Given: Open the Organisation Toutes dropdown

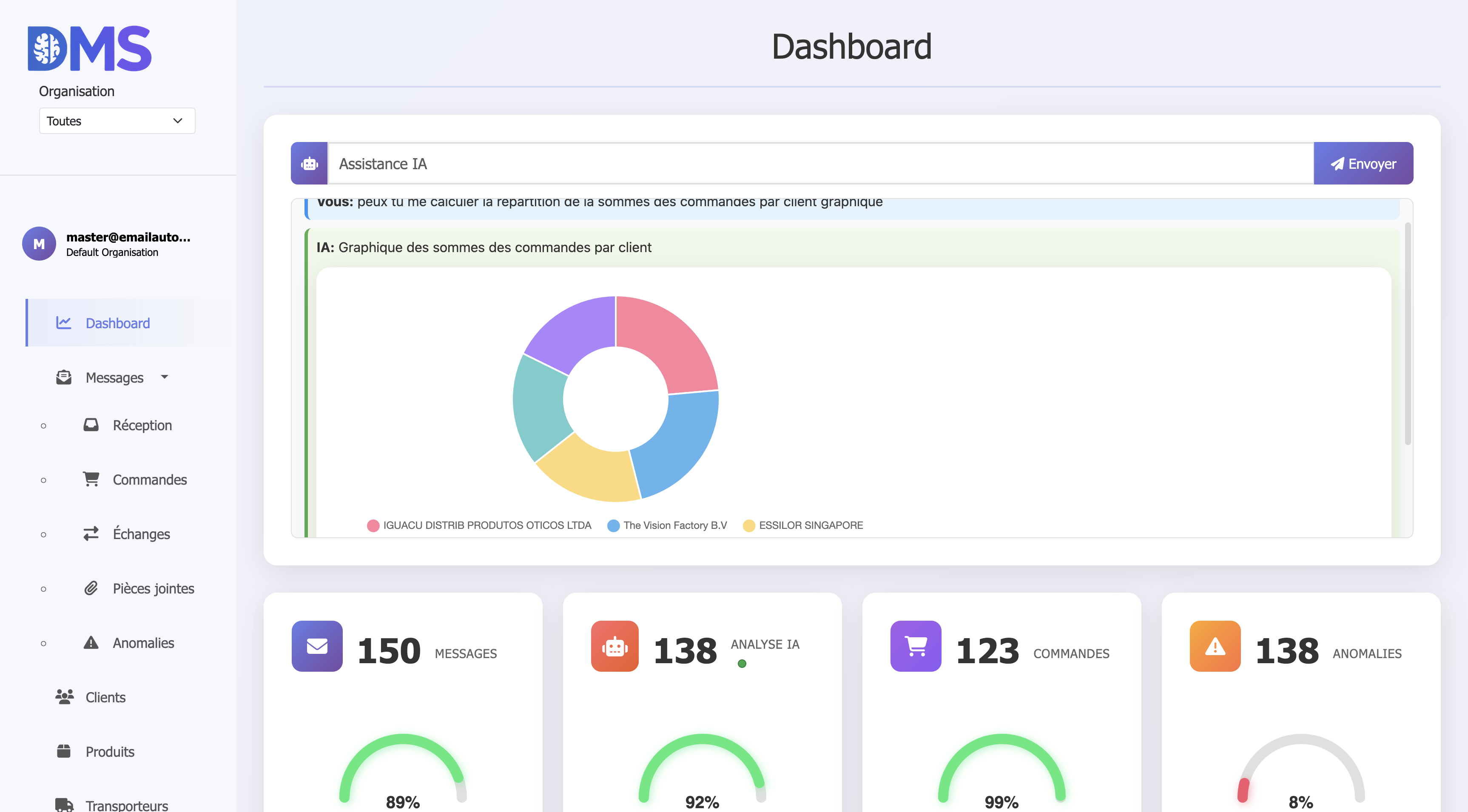Looking at the screenshot, I should [x=117, y=121].
